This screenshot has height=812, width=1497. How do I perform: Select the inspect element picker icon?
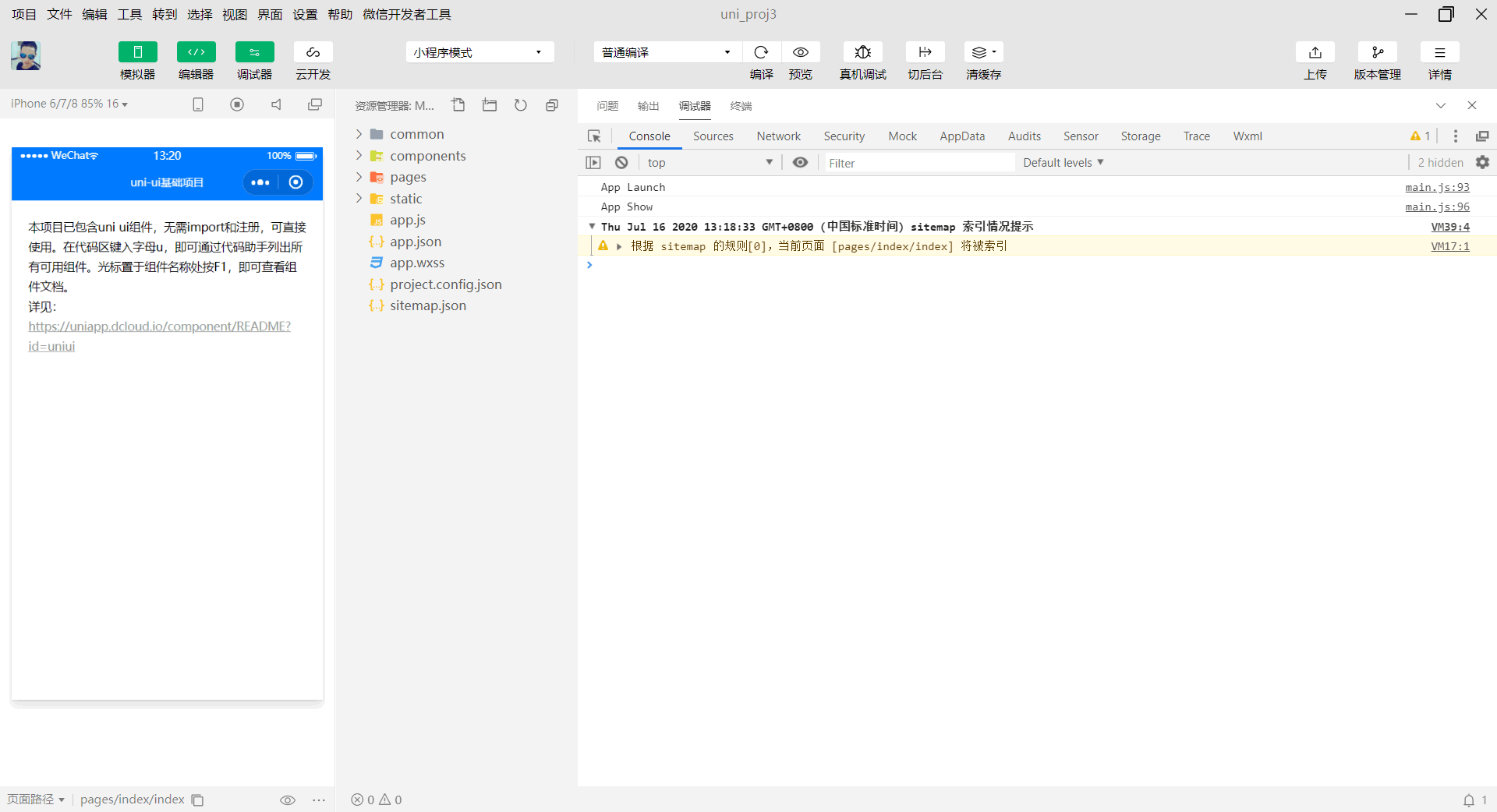tap(594, 136)
